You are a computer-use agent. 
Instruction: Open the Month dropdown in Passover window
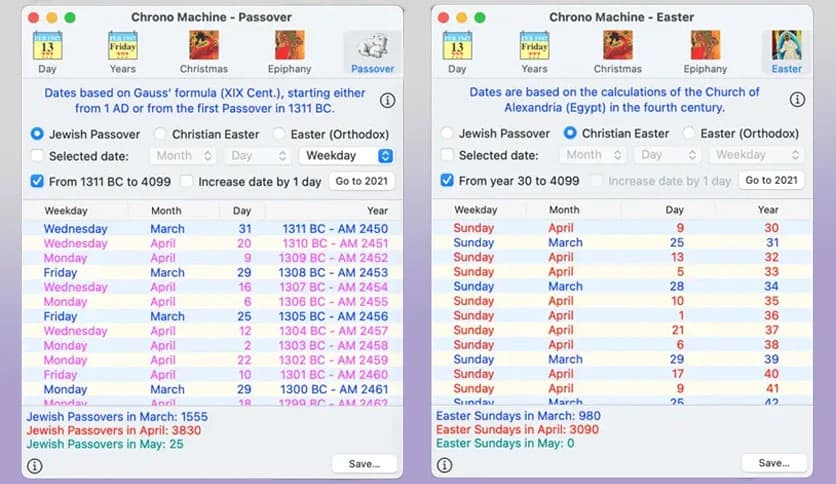[x=183, y=156]
